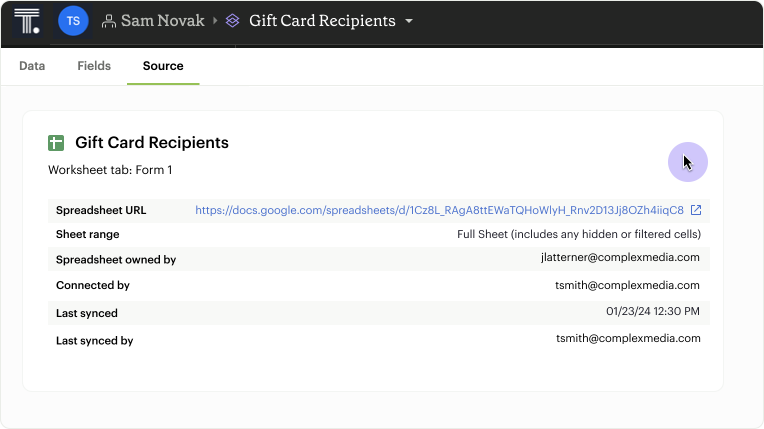This screenshot has width=764, height=429.
Task: Open the TS user avatar
Action: pyautogui.click(x=73, y=21)
